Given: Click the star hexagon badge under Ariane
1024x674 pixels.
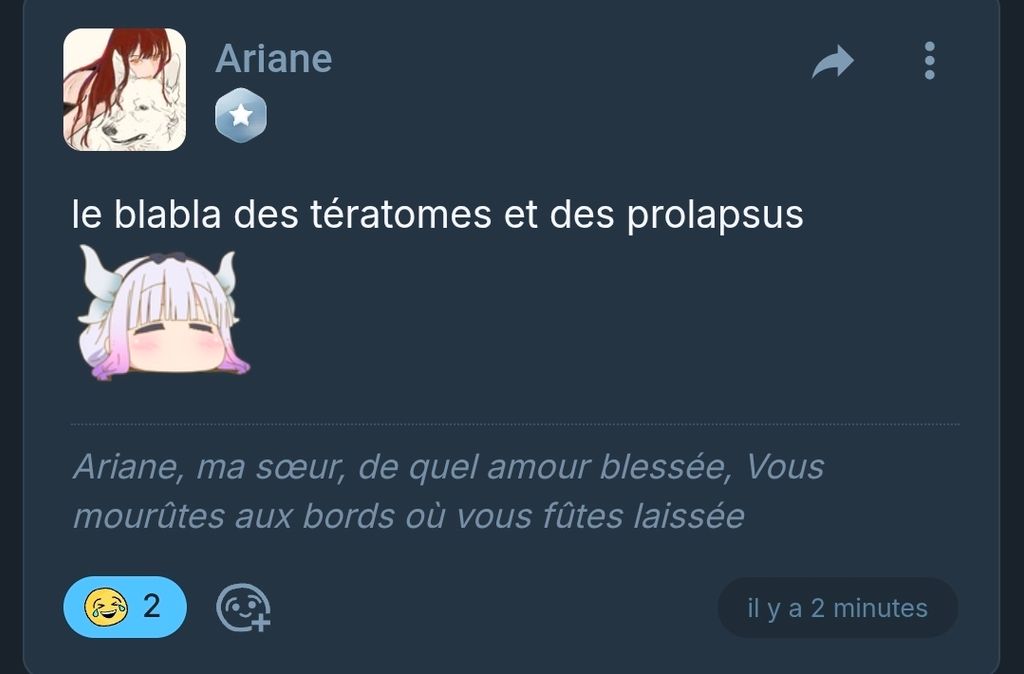Looking at the screenshot, I should click(x=241, y=116).
